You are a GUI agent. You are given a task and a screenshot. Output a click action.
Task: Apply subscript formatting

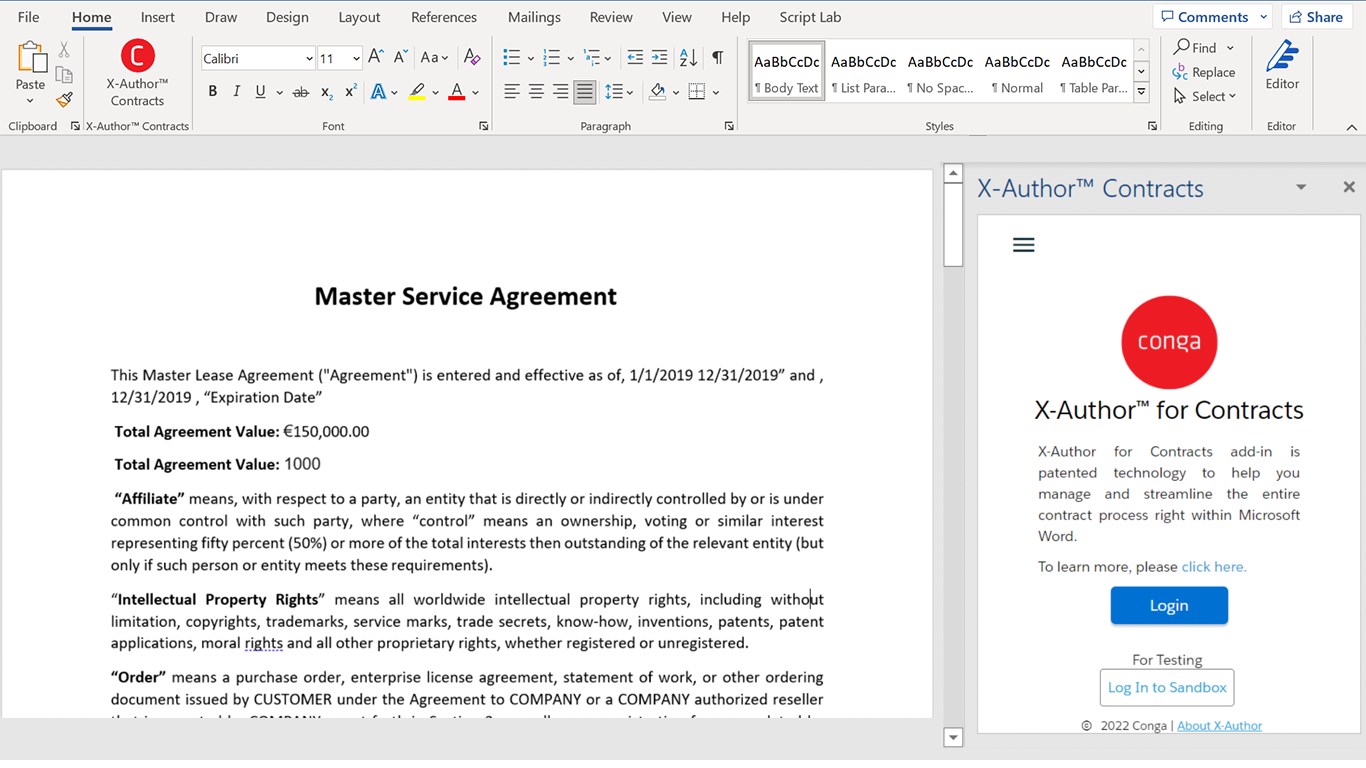tap(327, 92)
